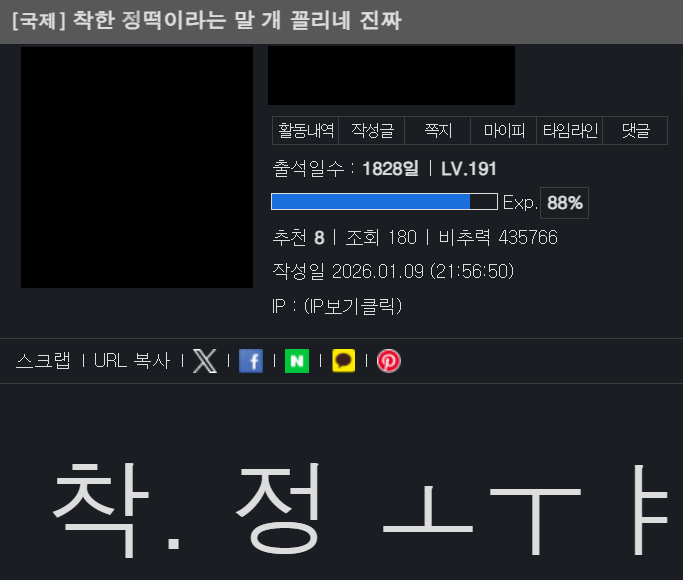Image resolution: width=683 pixels, height=580 pixels.
Task: Share via the yellow KakaoTalk icon
Action: [x=343, y=361]
